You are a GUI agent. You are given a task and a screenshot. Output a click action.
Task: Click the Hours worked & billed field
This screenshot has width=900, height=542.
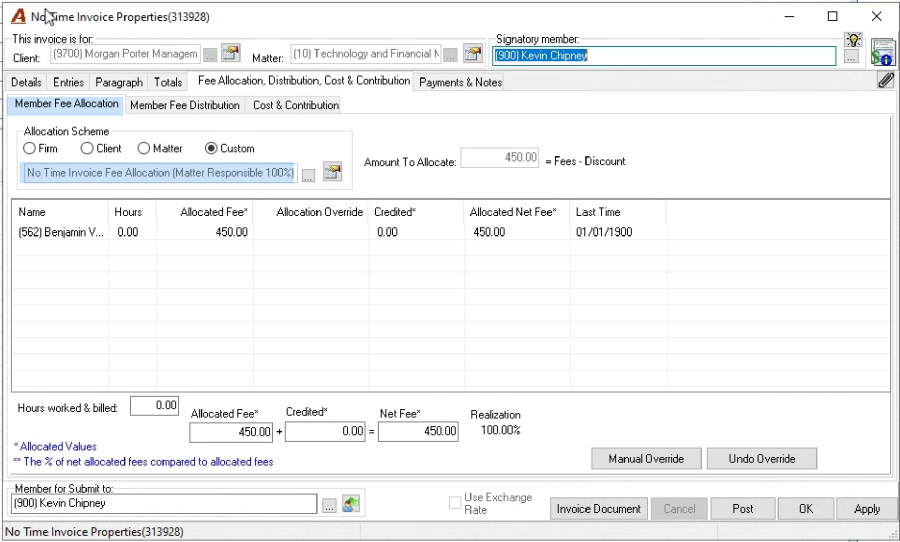[154, 406]
